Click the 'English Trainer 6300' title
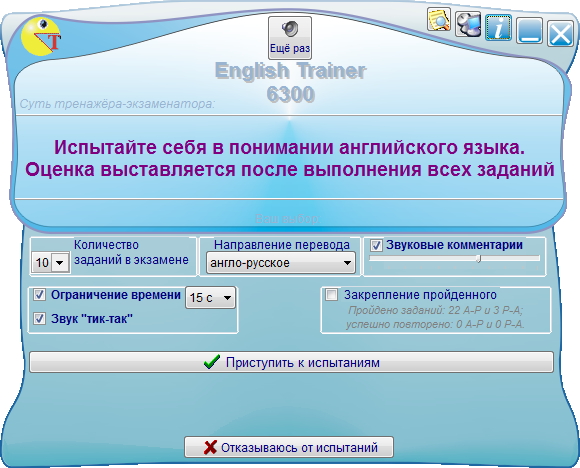The height and width of the screenshot is (468, 580). point(290,82)
